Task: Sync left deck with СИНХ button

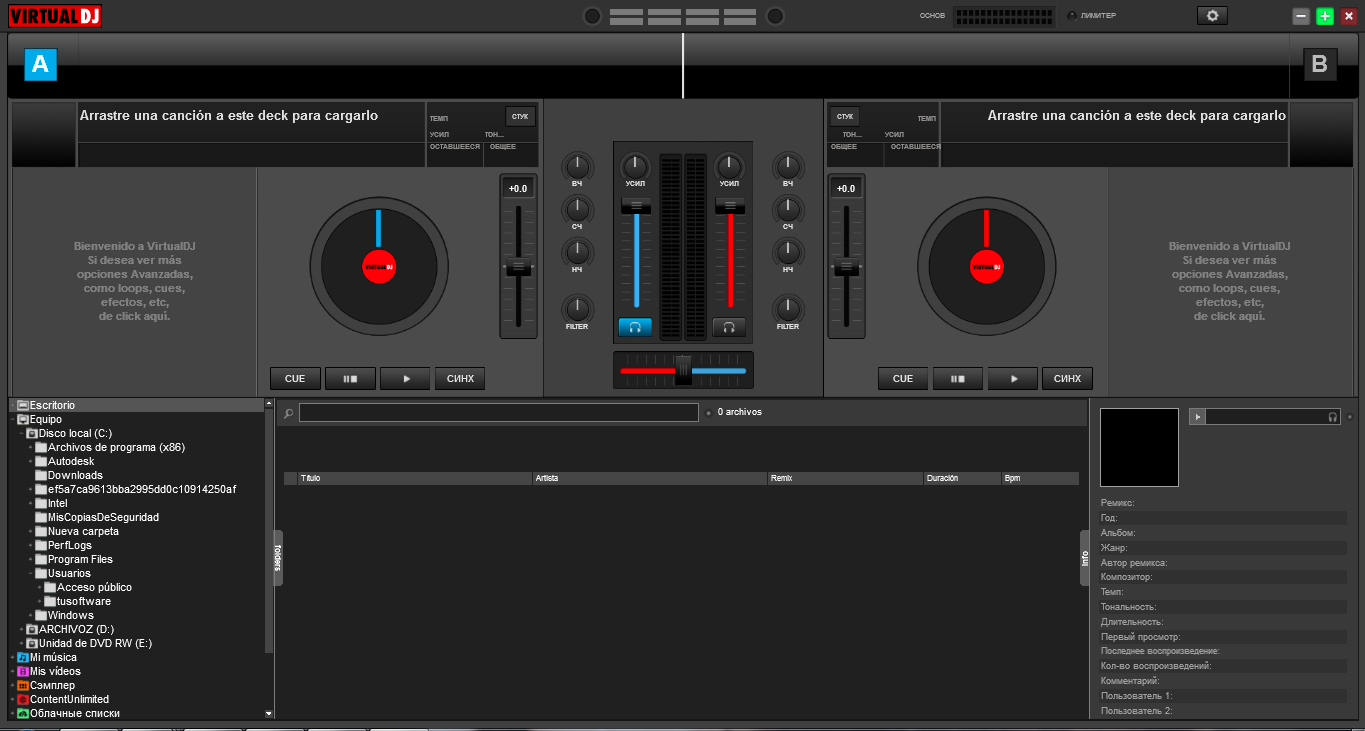Action: 460,379
